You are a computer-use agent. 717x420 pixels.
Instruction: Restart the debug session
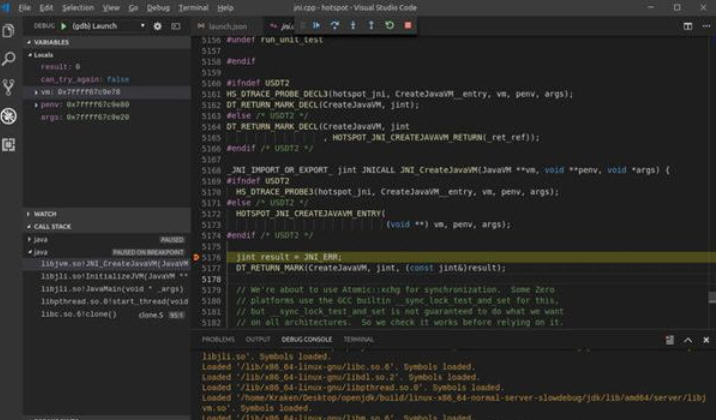(x=389, y=25)
